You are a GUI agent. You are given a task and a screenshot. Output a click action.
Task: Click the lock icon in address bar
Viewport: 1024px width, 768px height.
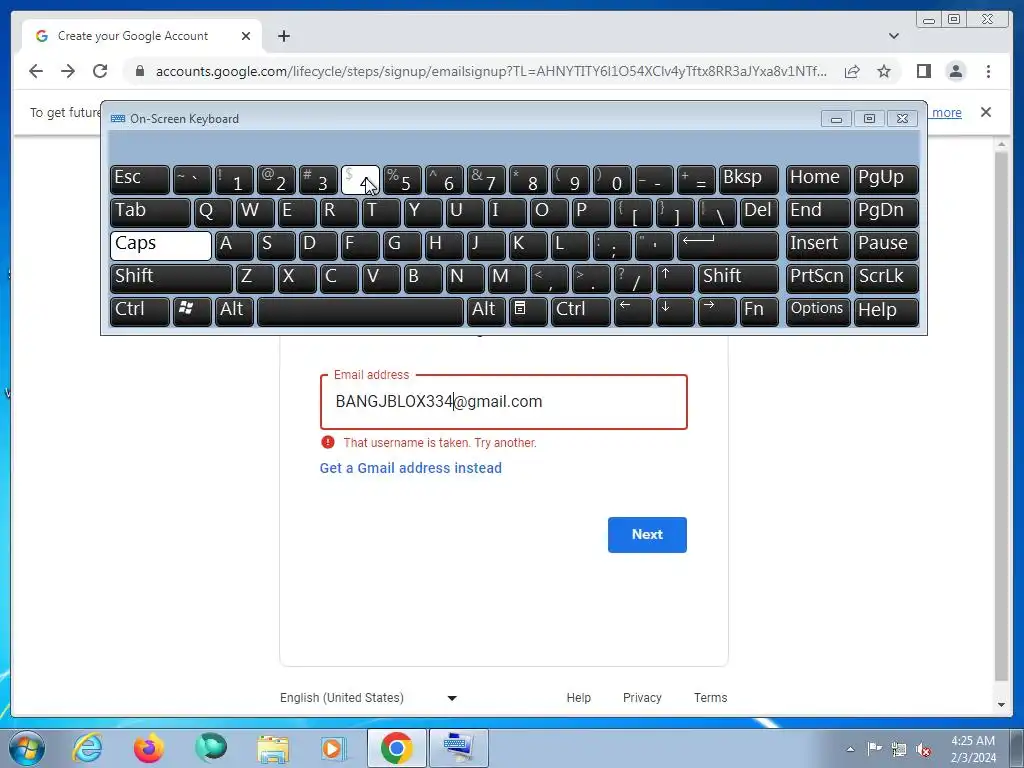140,71
